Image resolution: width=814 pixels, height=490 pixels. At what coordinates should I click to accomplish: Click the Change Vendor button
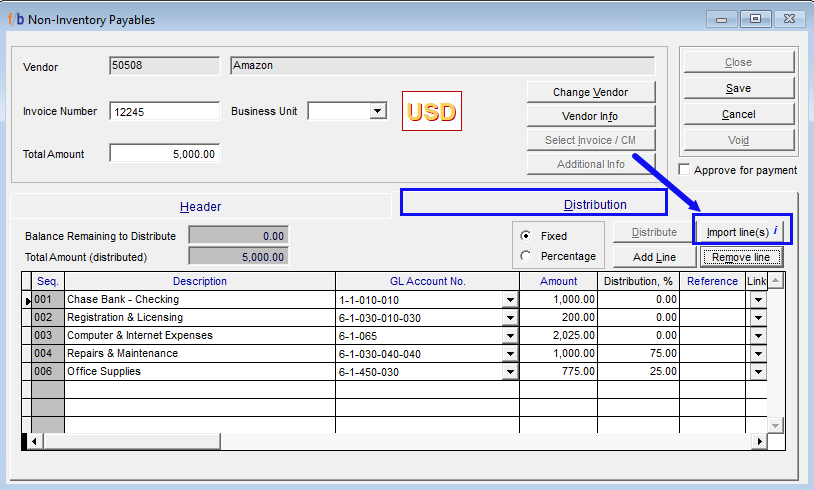click(x=590, y=92)
